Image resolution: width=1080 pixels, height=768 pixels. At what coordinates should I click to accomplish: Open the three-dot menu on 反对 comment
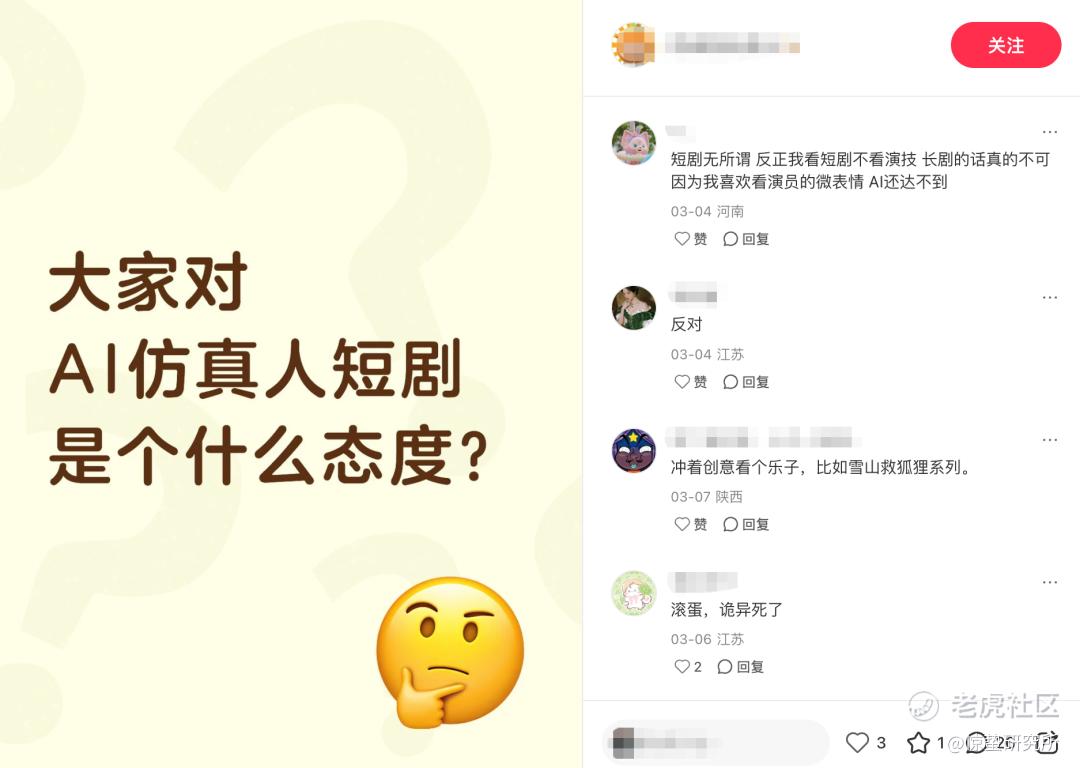(x=1050, y=297)
